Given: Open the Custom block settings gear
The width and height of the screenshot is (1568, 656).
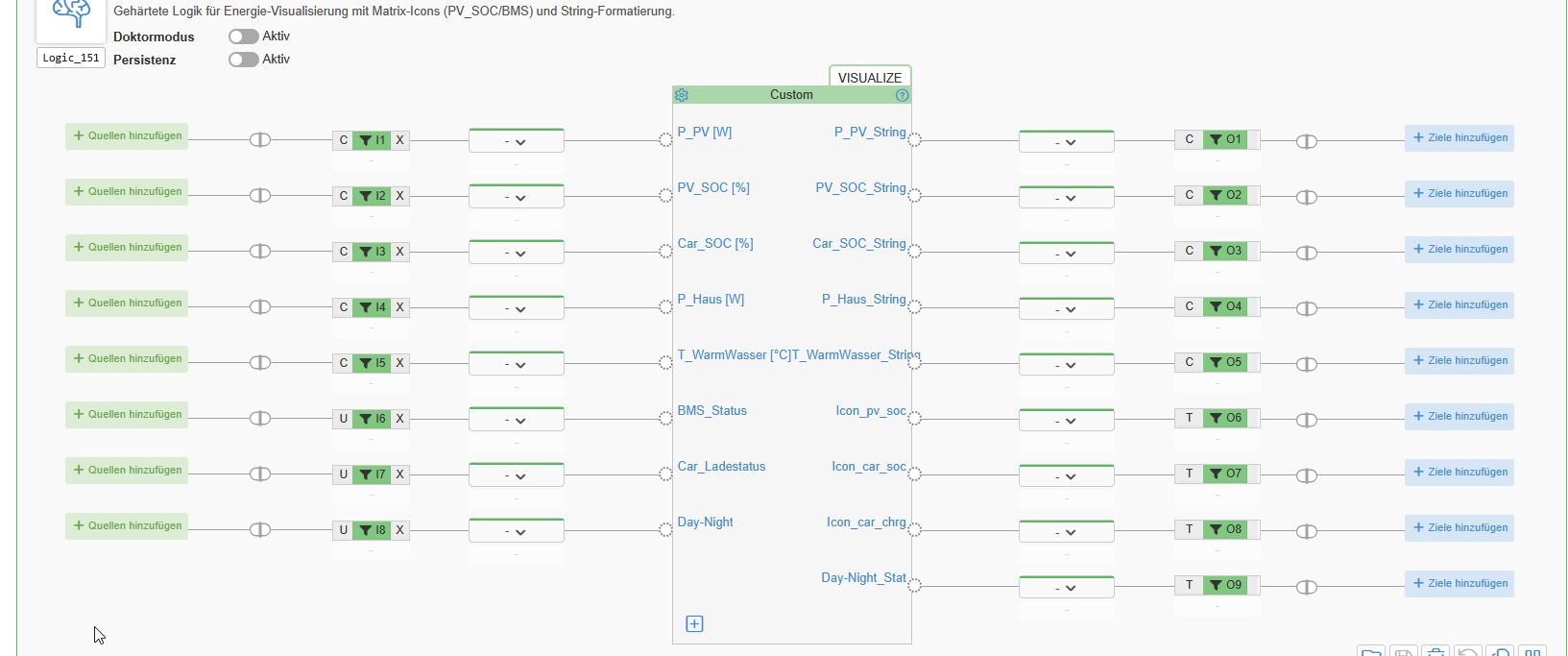Looking at the screenshot, I should pos(682,95).
